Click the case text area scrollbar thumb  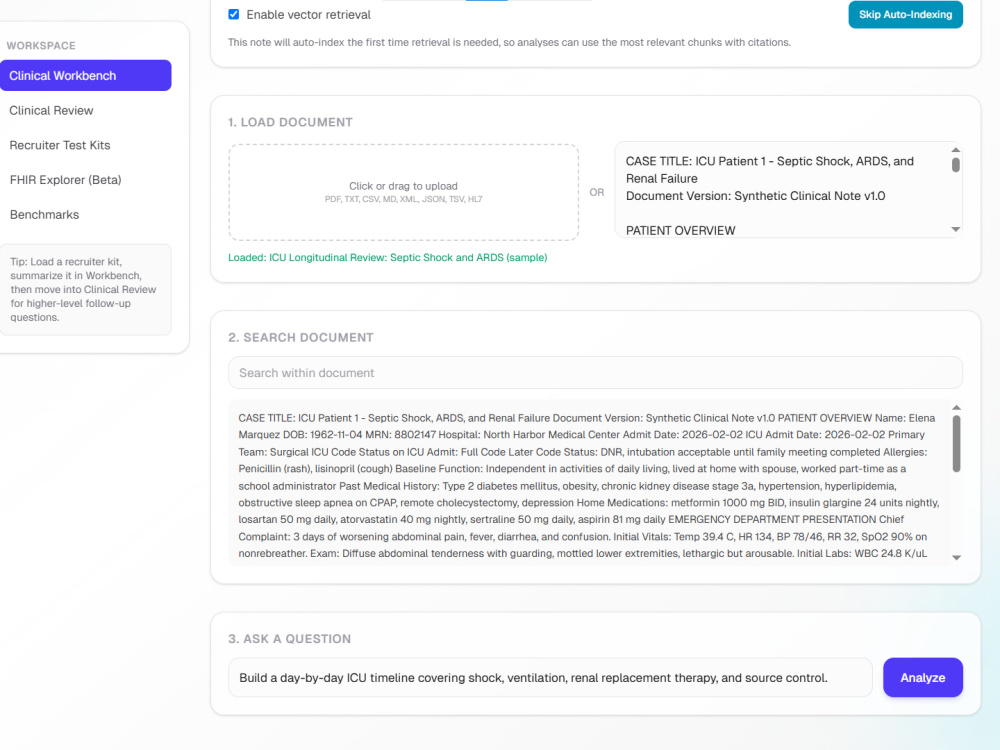click(x=955, y=165)
